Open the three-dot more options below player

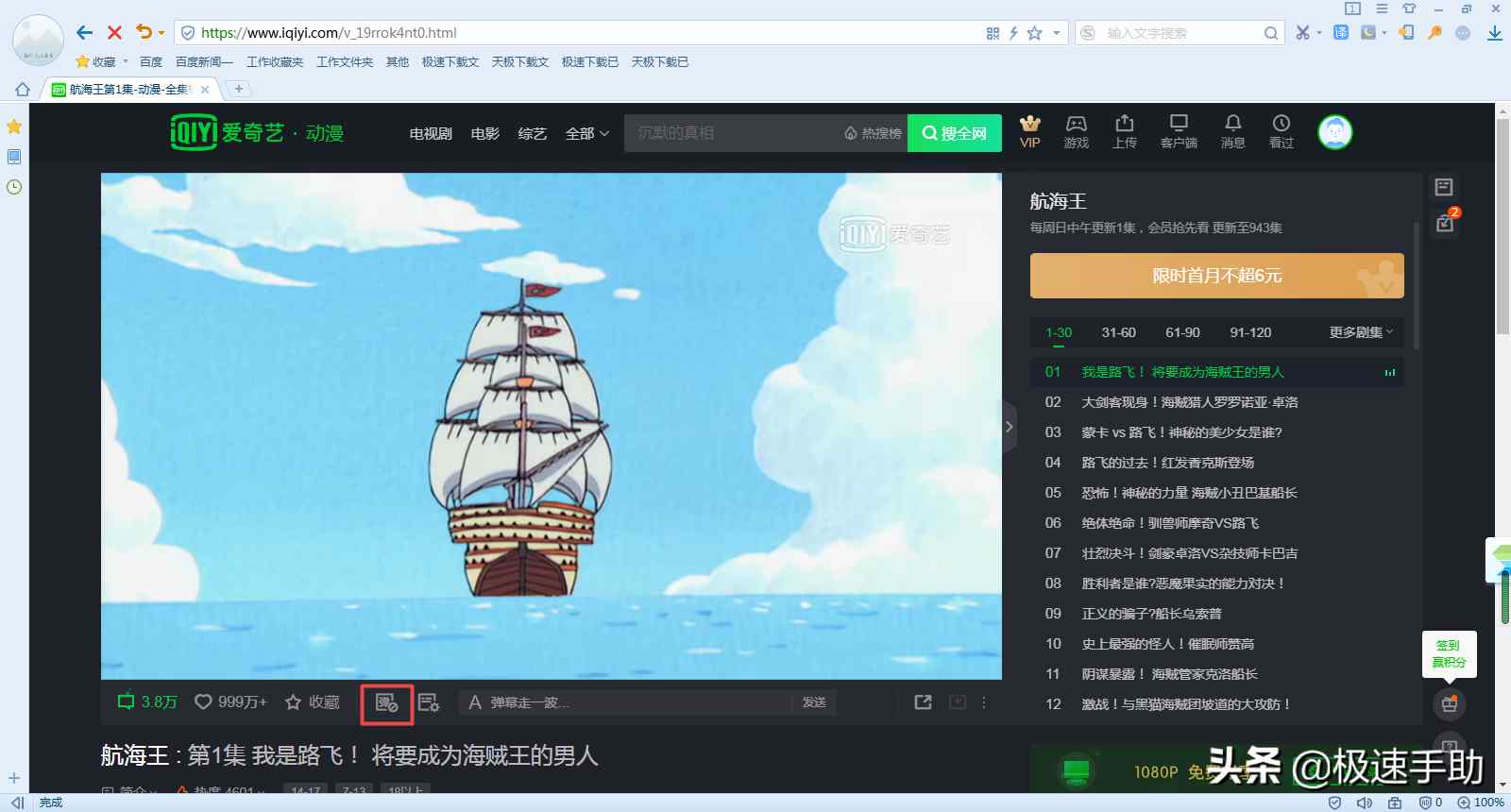(984, 702)
